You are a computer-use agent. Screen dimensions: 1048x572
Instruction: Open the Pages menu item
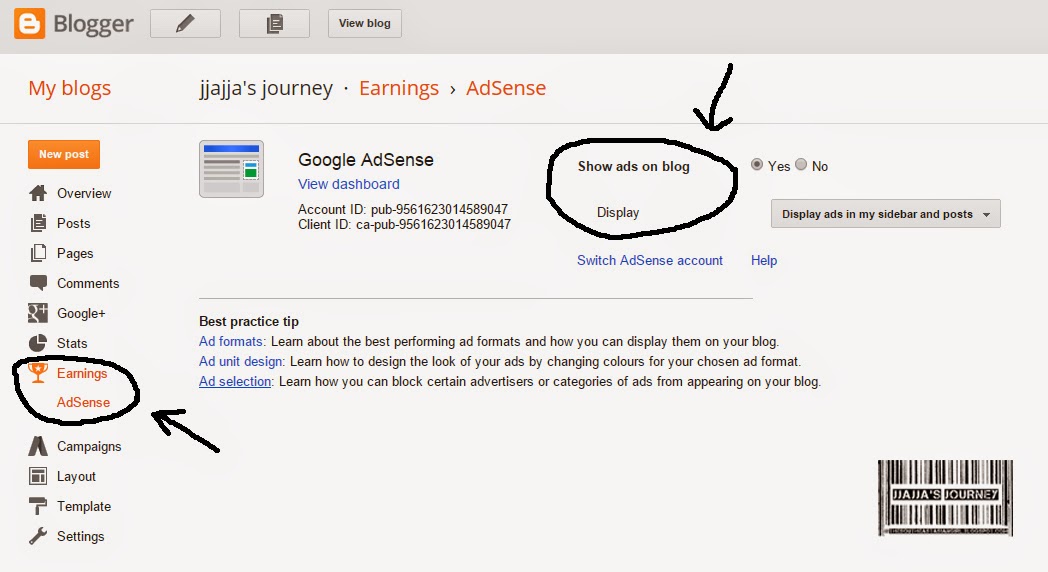(75, 253)
